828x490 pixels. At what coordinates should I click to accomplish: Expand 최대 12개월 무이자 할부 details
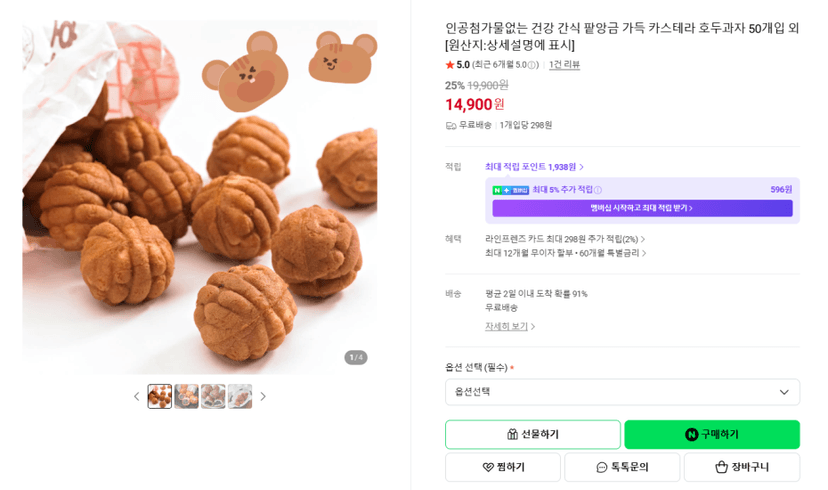(x=566, y=253)
